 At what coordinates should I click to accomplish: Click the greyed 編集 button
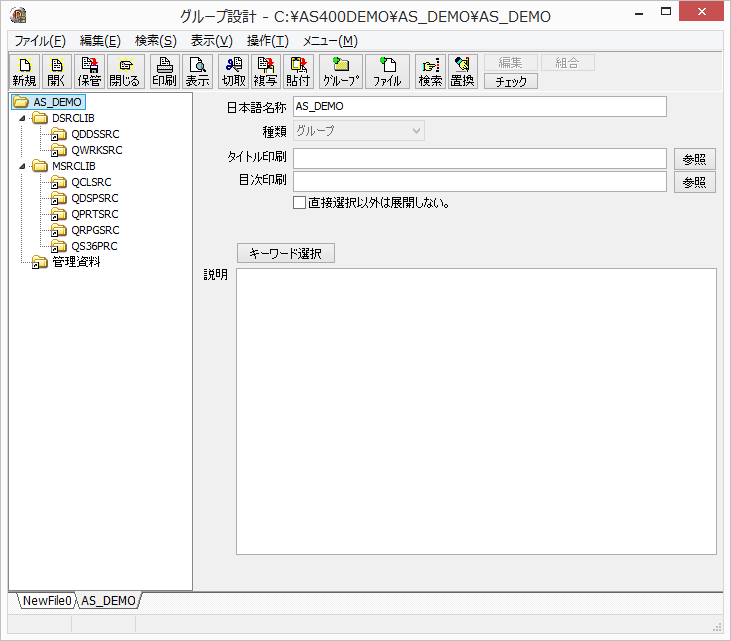[x=511, y=62]
